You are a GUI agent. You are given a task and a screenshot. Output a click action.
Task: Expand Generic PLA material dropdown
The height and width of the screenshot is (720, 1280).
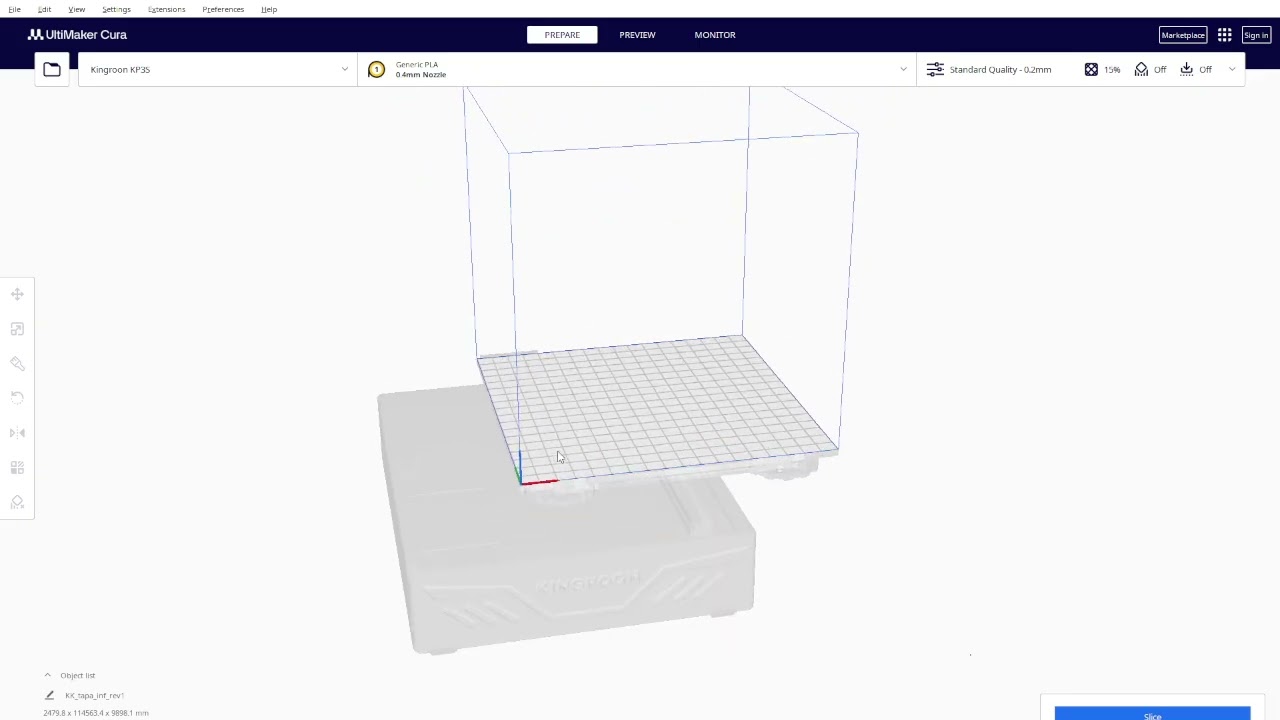tap(636, 69)
